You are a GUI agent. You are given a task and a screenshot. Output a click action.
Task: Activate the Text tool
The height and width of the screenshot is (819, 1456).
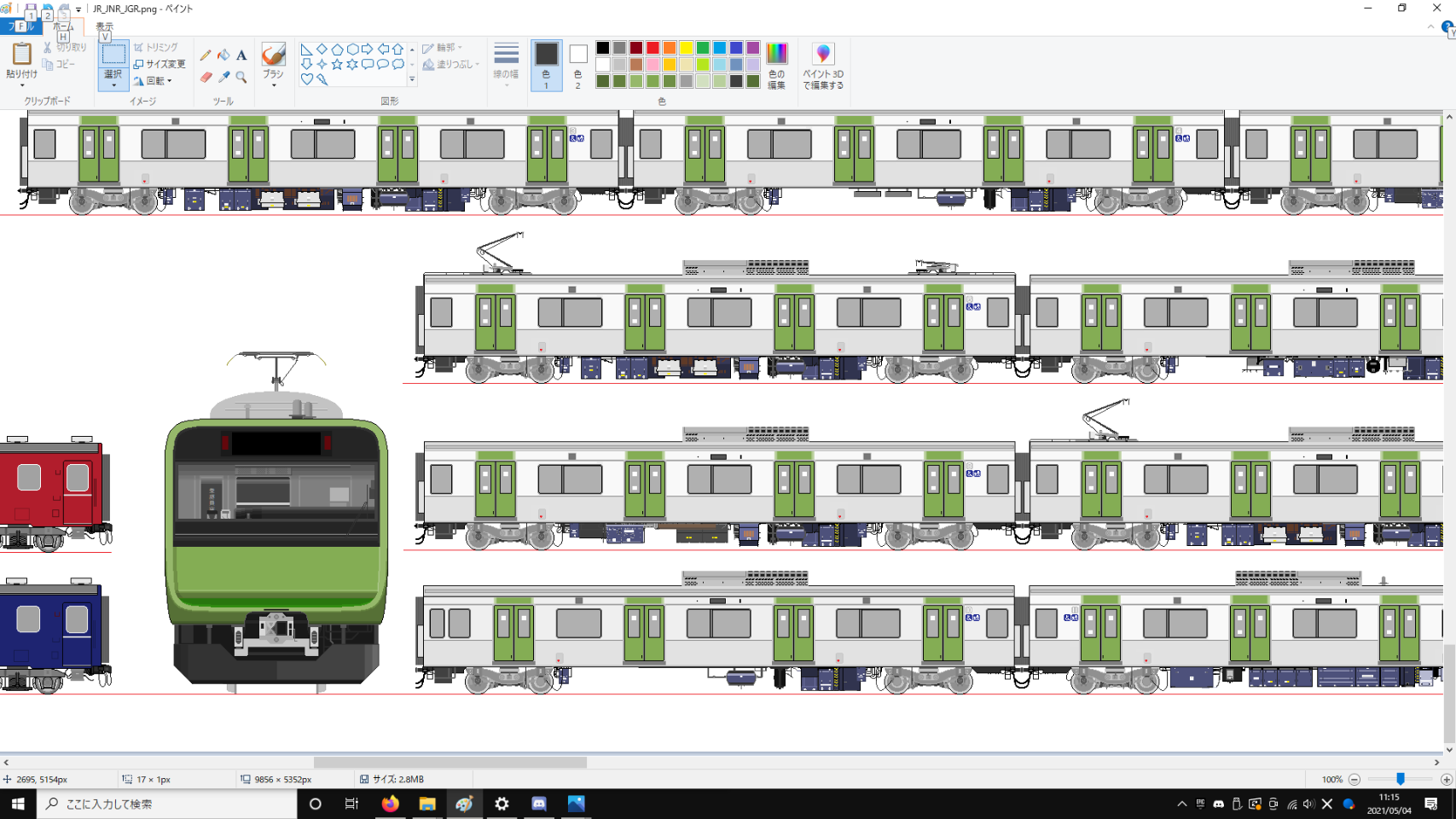(x=241, y=55)
